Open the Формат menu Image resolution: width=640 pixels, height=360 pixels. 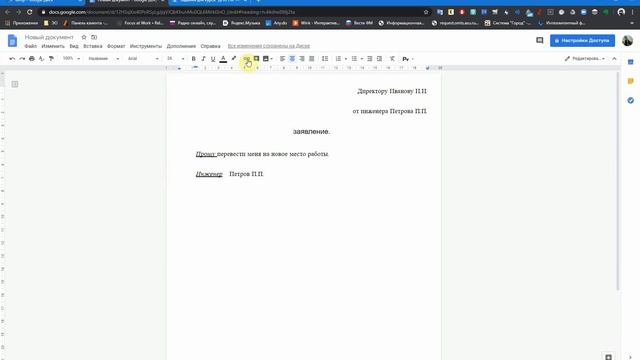click(x=116, y=46)
